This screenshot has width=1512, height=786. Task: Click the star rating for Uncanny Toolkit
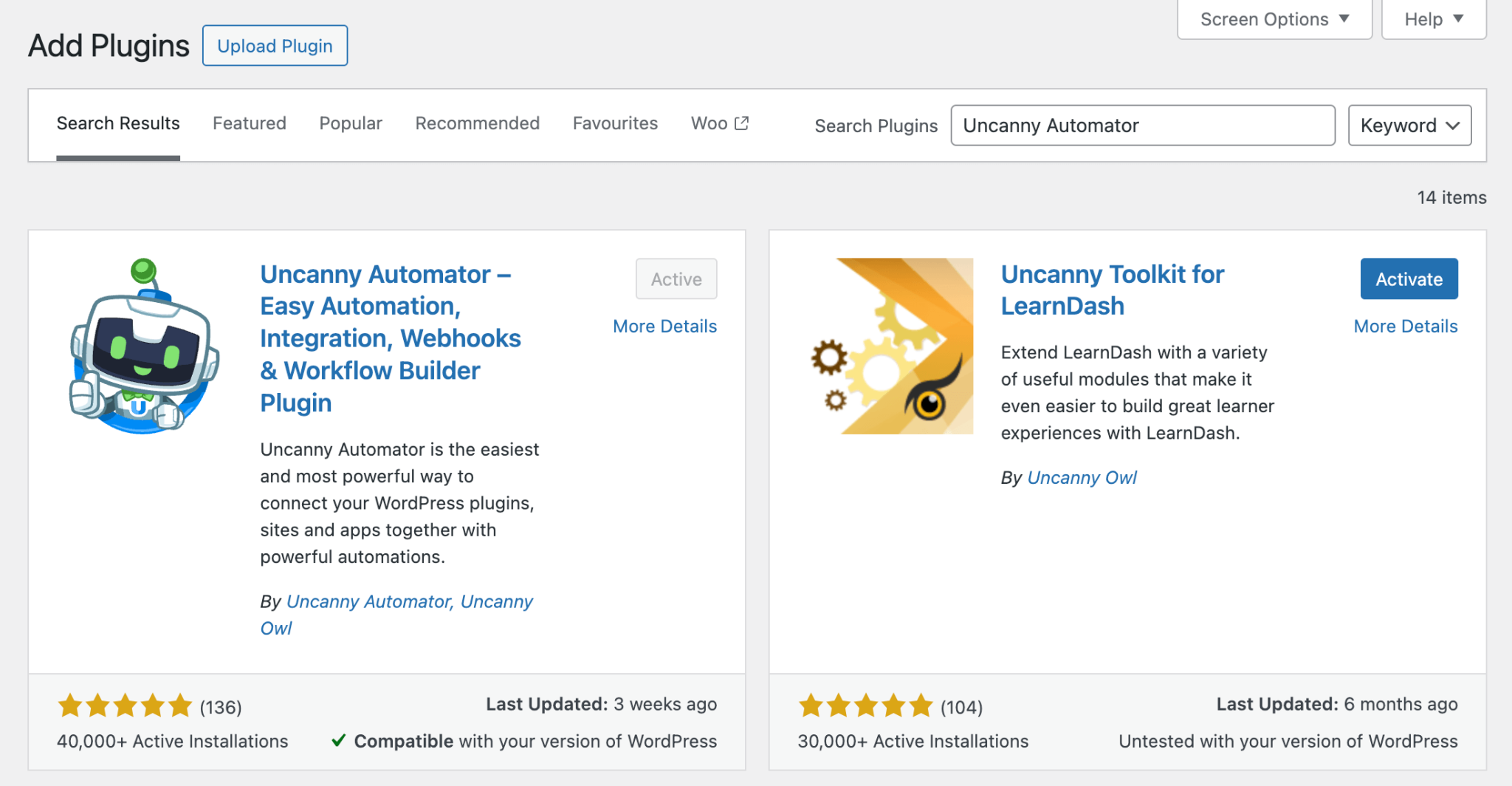(x=865, y=705)
